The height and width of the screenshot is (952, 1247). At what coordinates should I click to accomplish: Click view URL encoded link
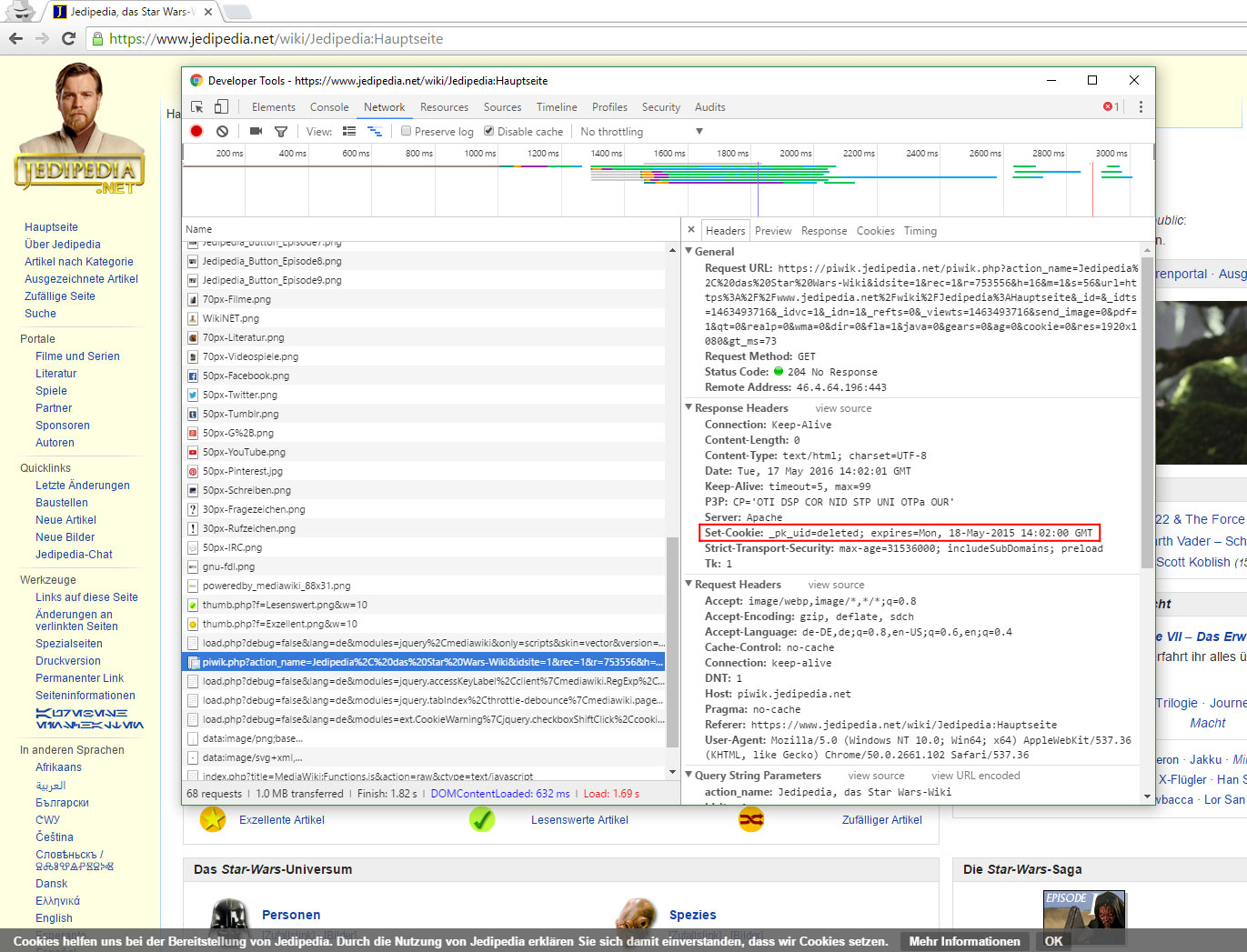point(976,776)
